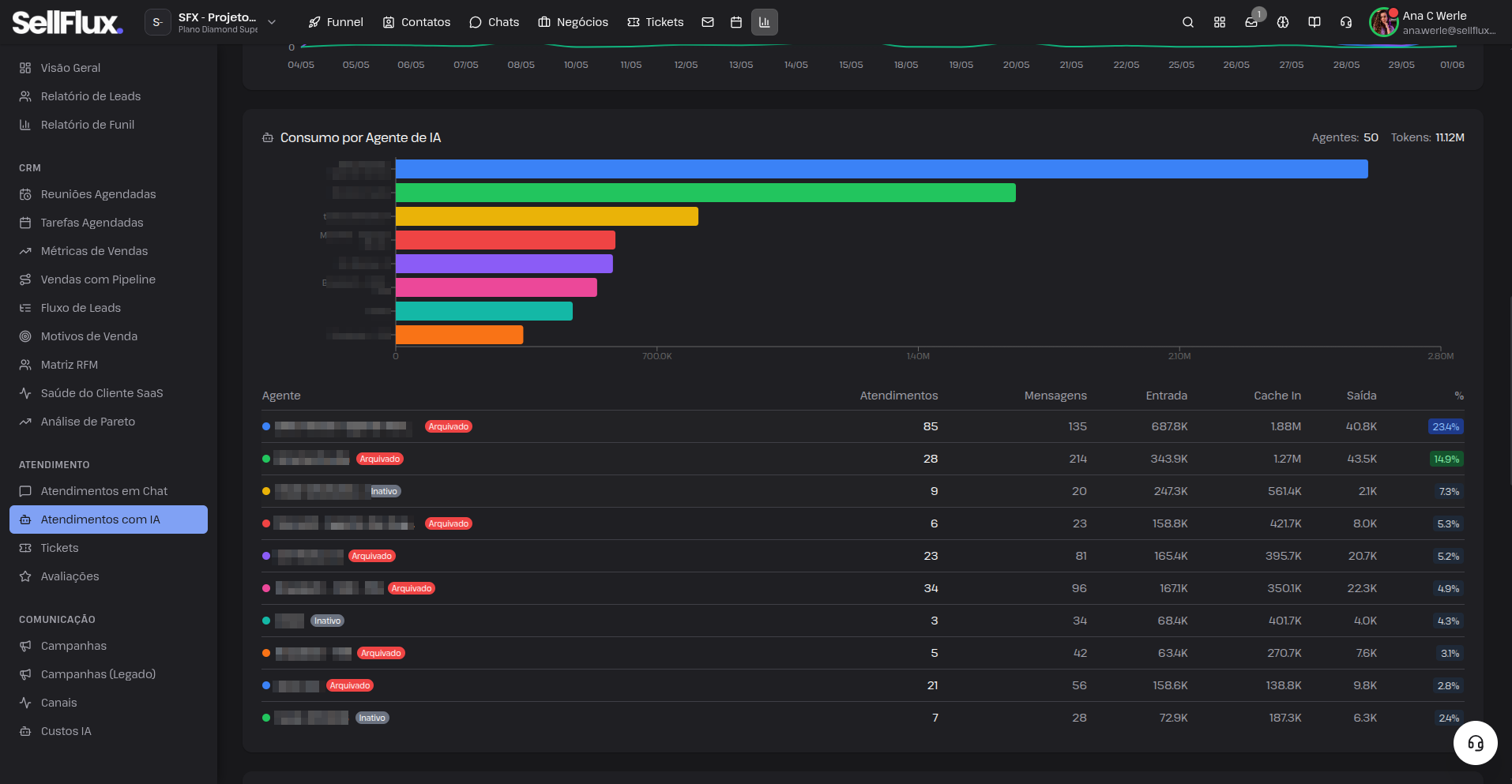Image resolution: width=1512 pixels, height=784 pixels.
Task: Click the SellFlux logo
Action: point(67,22)
